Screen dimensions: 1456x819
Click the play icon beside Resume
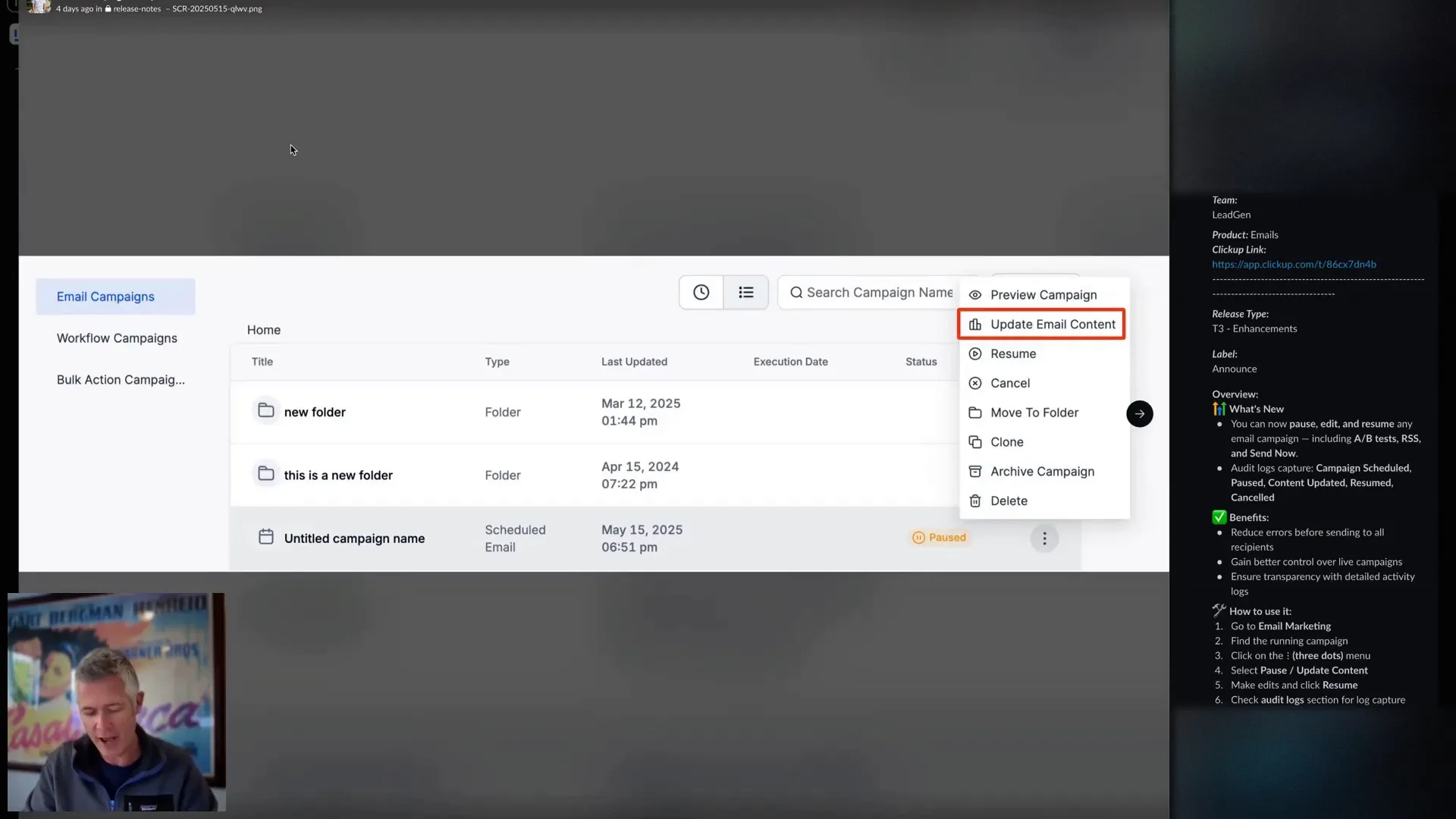pos(975,354)
